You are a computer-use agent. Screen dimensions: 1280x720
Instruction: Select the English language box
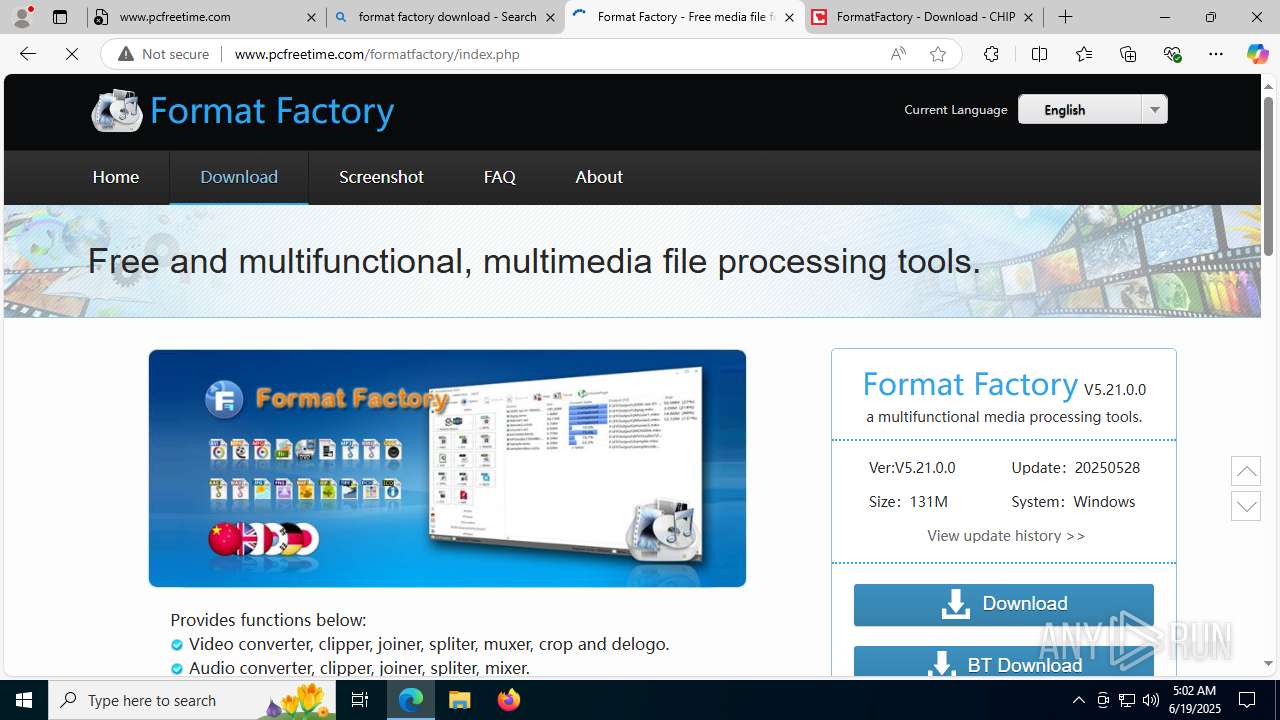tap(1080, 110)
